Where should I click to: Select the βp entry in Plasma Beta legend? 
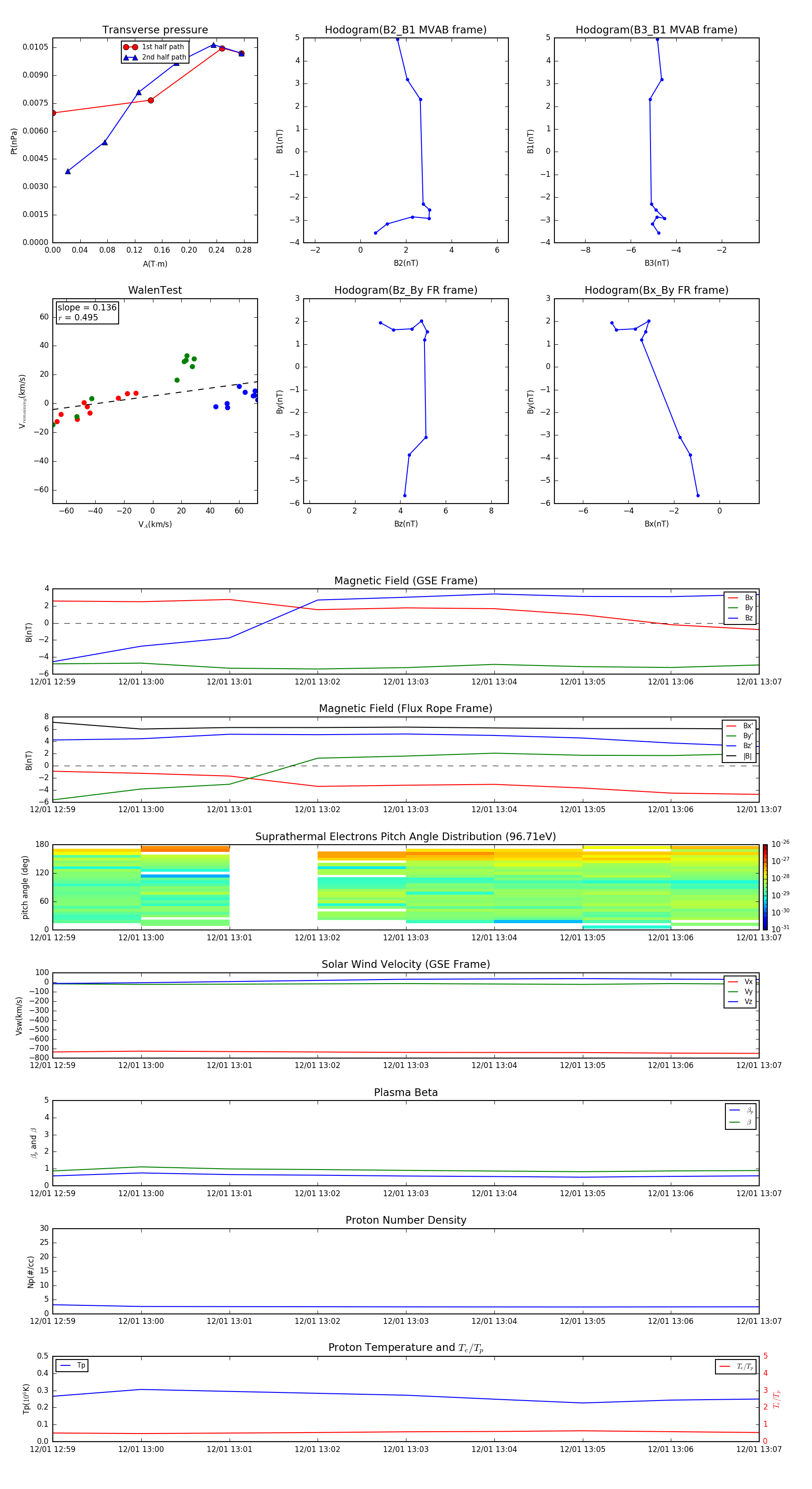(741, 1110)
